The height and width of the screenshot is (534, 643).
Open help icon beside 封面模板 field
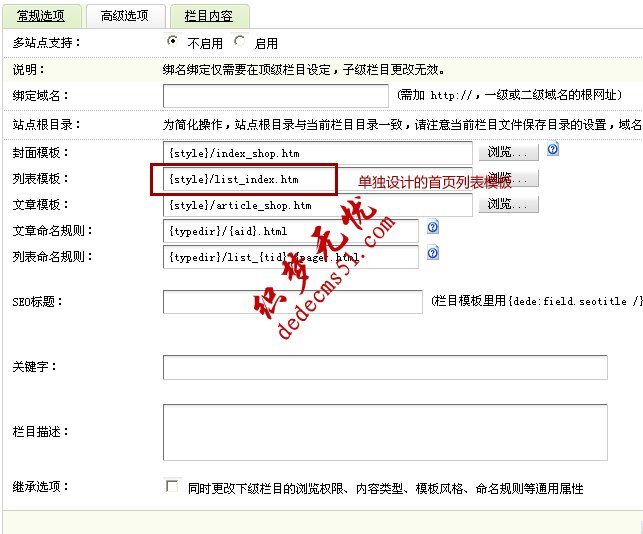click(552, 149)
